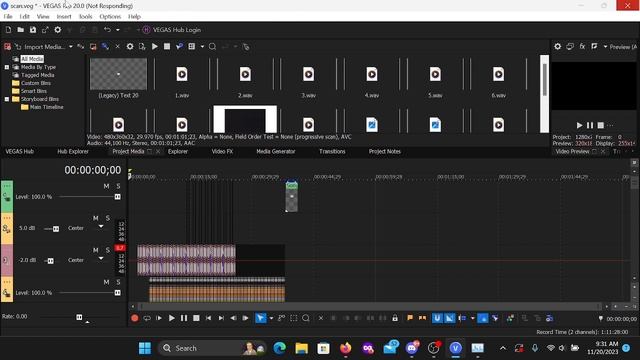
Task: Solo the green video track
Action: click(118, 186)
